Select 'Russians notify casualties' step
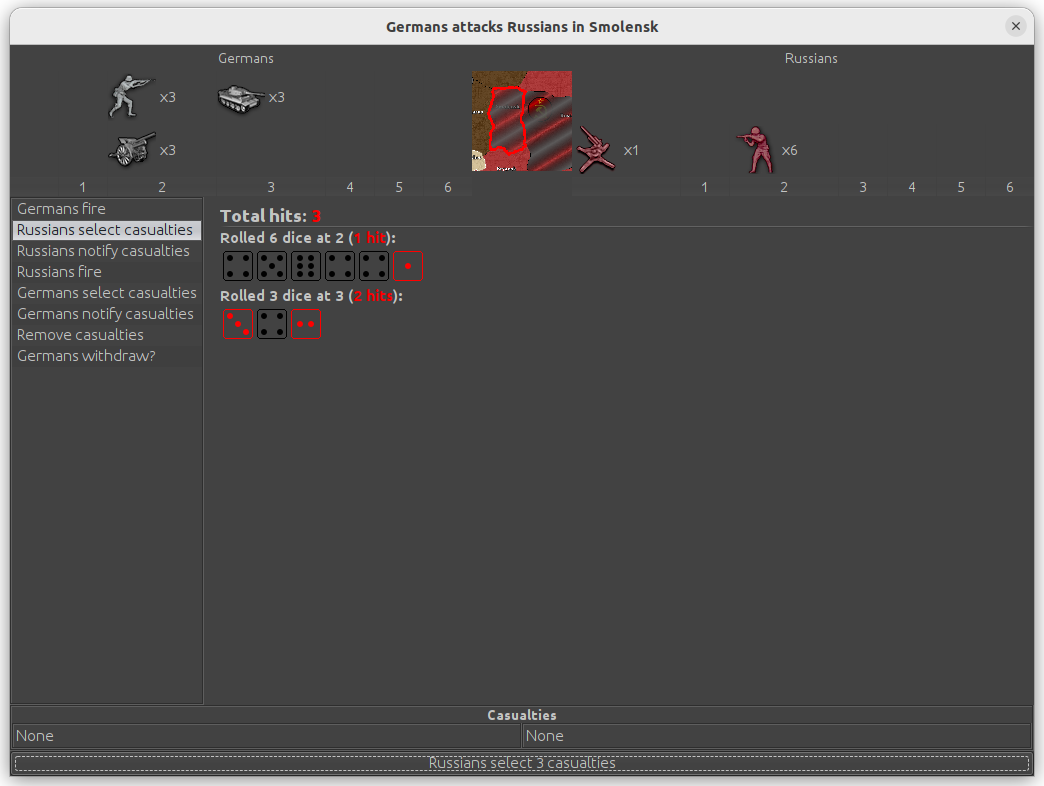 [x=103, y=251]
